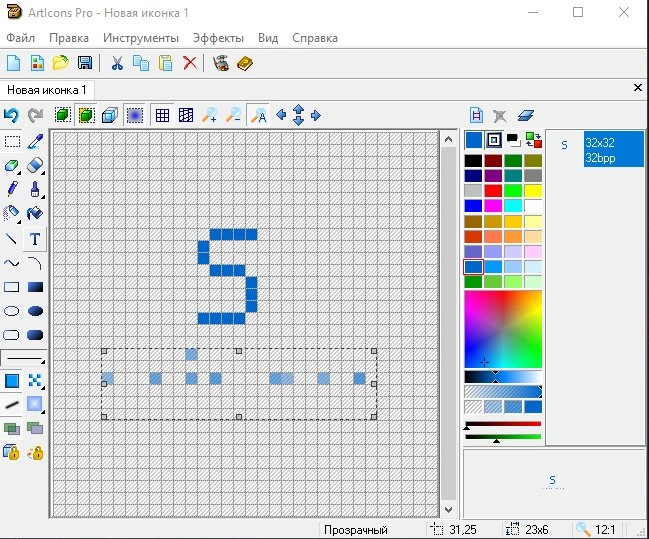Open the Вид menu
Screen dimensions: 649x539
click(268, 38)
